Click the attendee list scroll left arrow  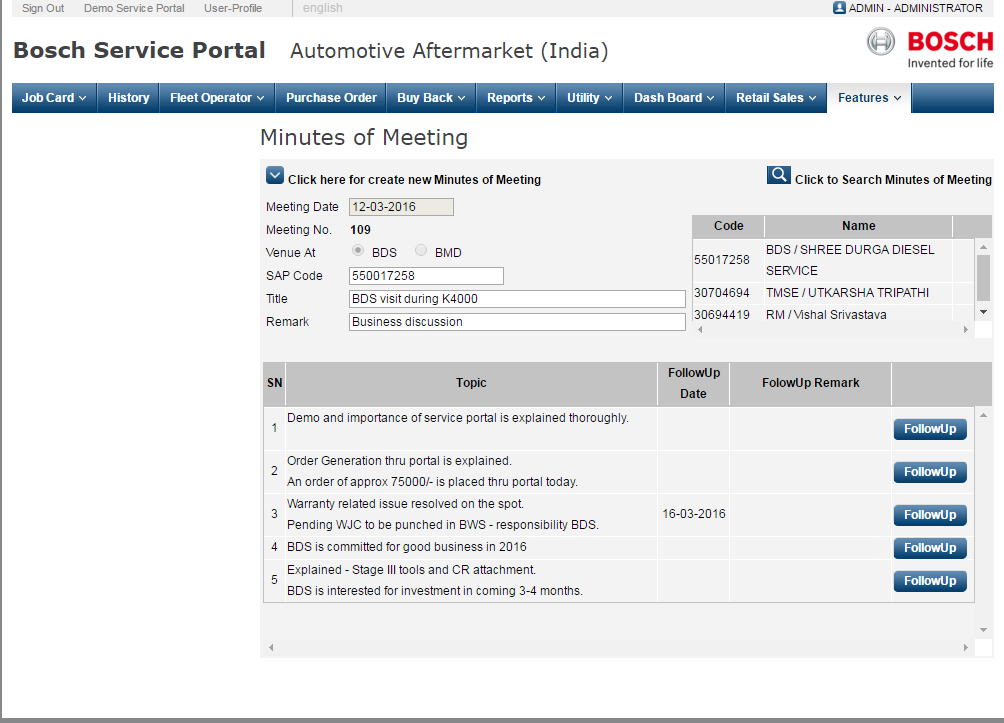pos(700,329)
